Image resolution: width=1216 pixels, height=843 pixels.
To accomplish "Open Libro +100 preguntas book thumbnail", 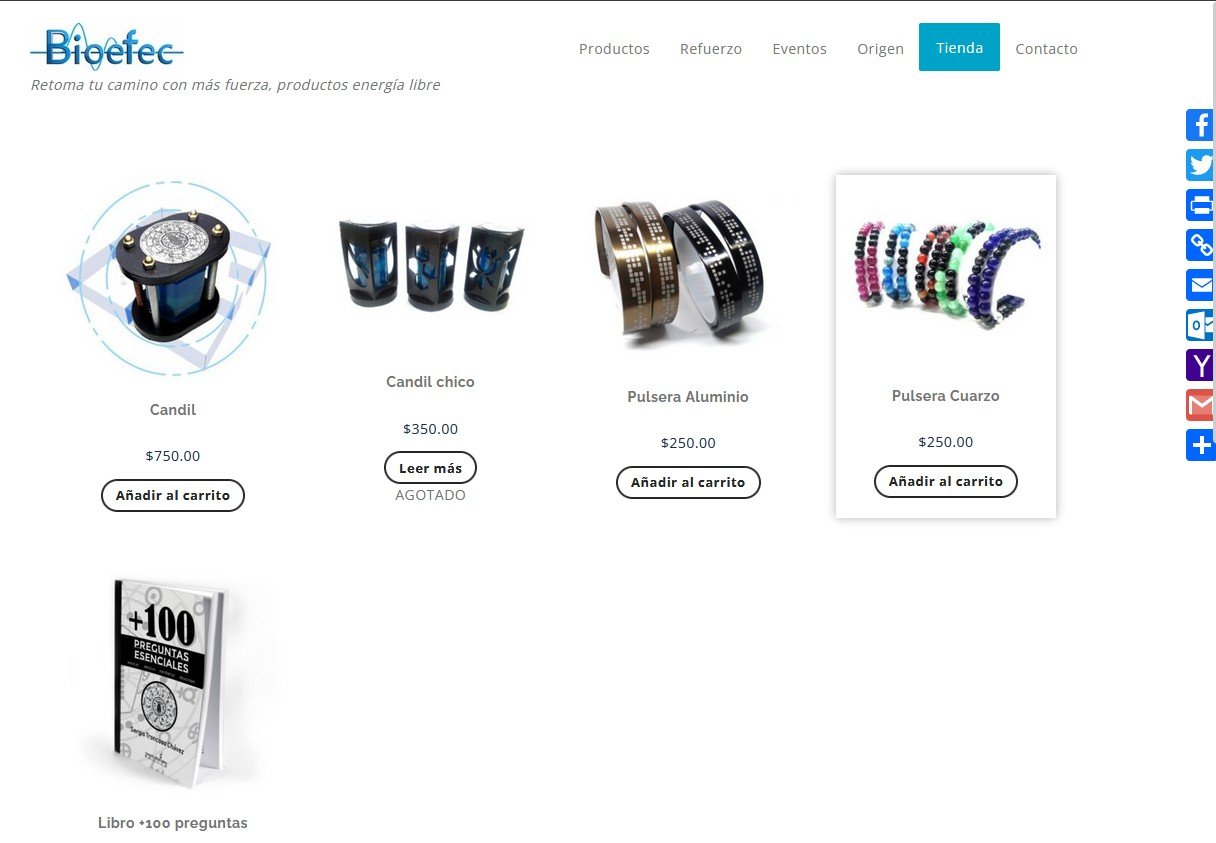I will [x=173, y=682].
